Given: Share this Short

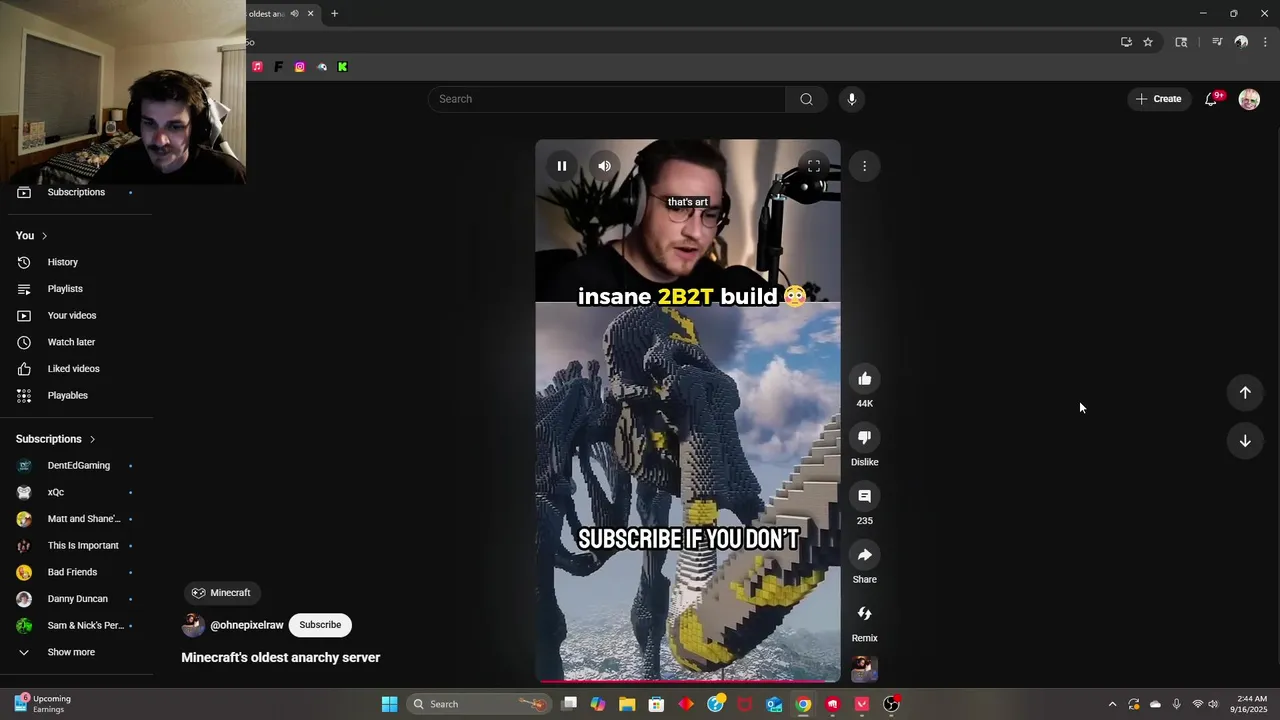Looking at the screenshot, I should (x=865, y=555).
